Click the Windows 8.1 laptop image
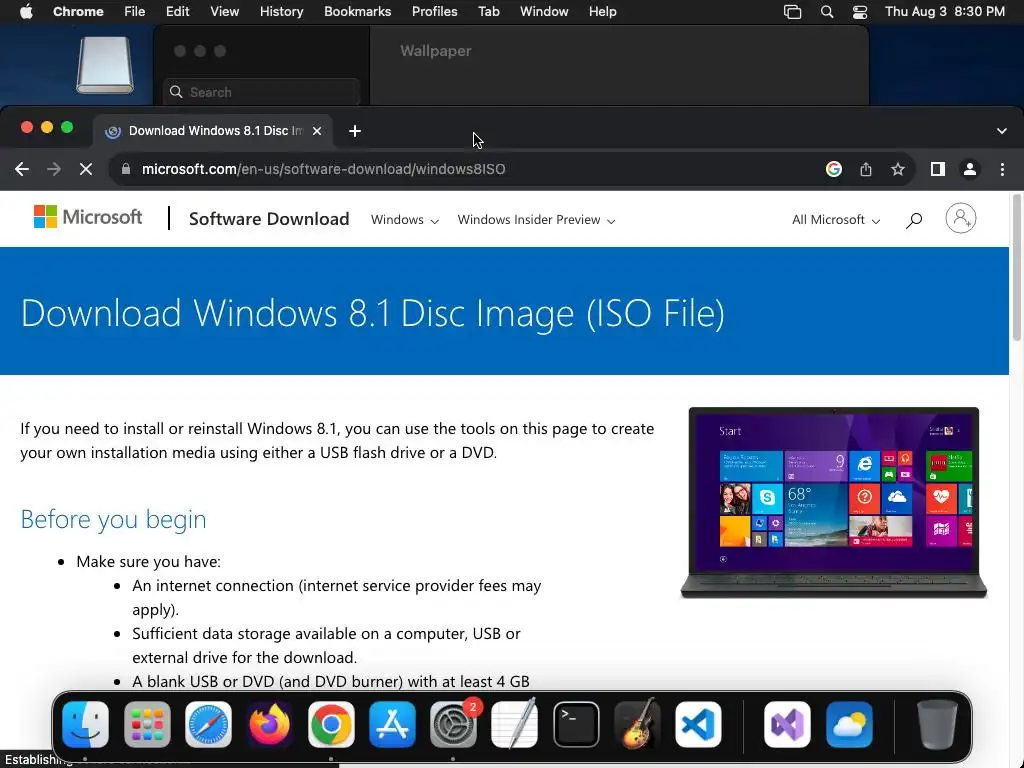The height and width of the screenshot is (768, 1024). (834, 502)
